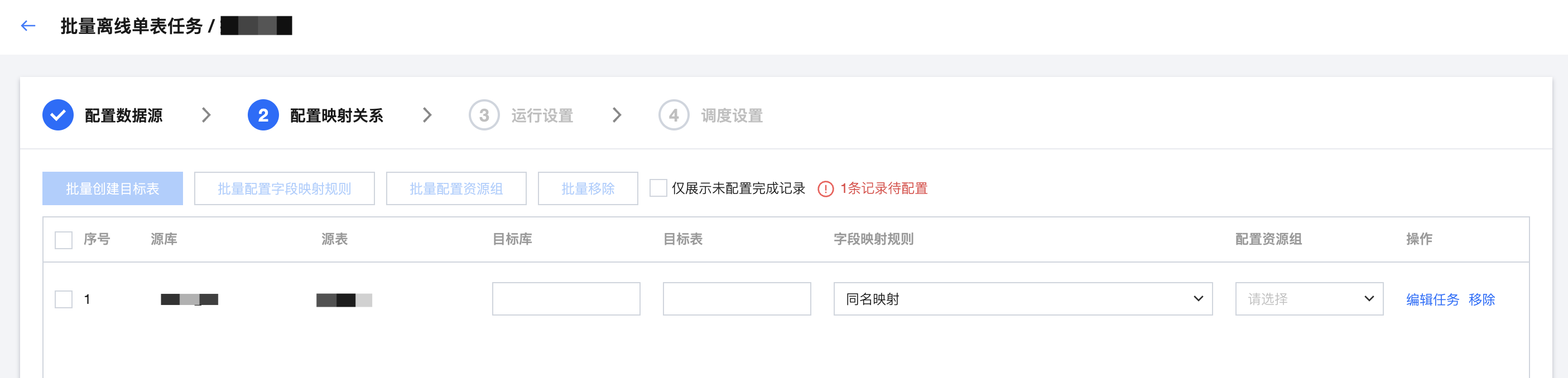Click the step 3 circle icon
1568x378 pixels.
tap(484, 115)
